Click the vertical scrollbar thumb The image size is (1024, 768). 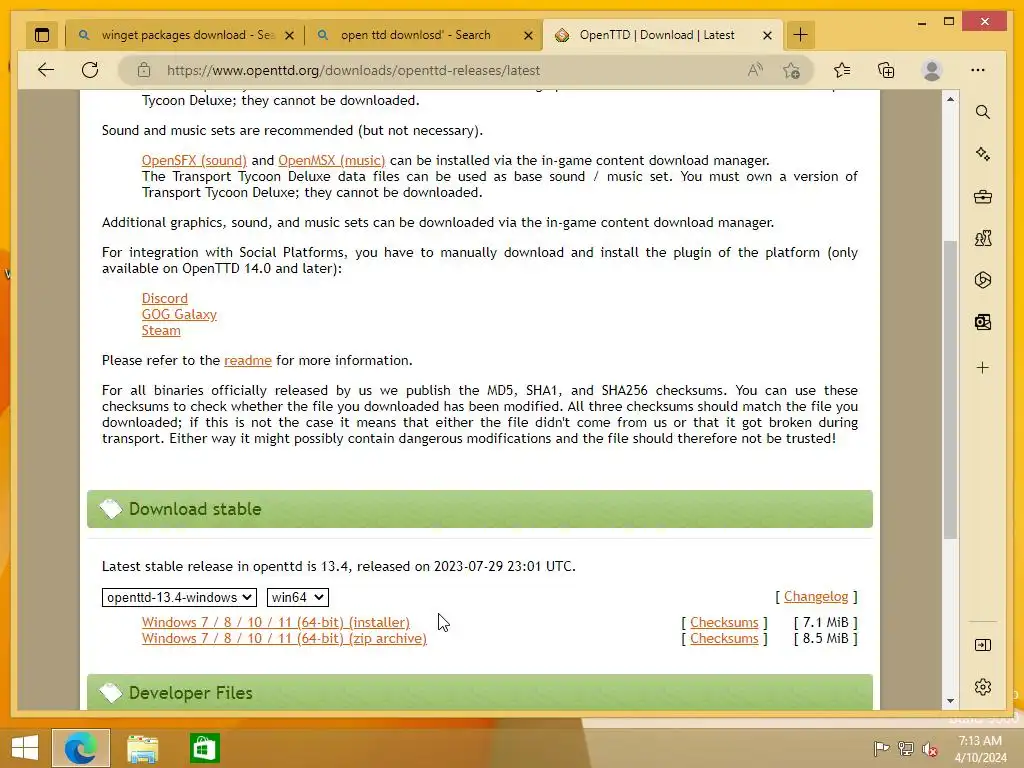pos(950,390)
